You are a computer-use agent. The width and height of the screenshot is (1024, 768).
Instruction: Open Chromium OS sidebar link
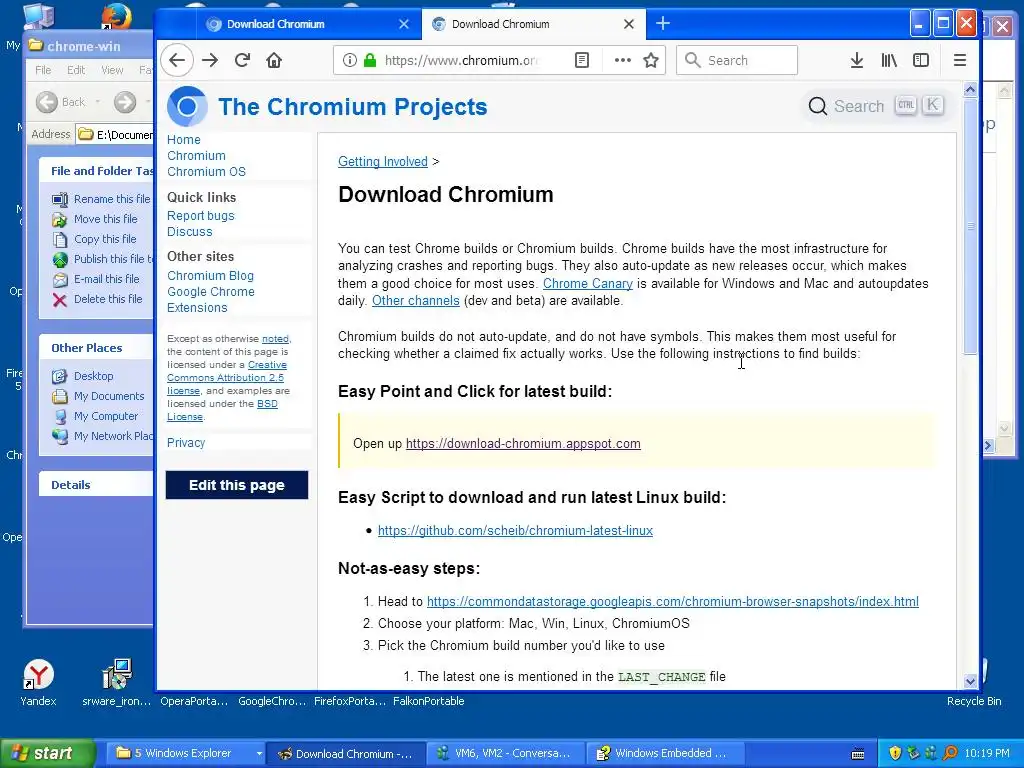206,172
